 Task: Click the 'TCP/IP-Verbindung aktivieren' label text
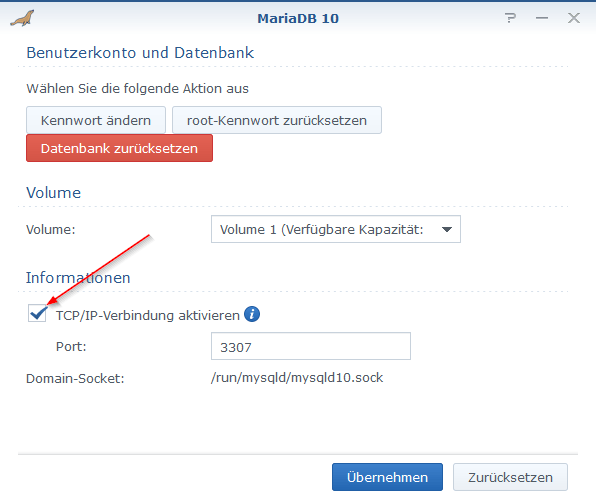tap(147, 315)
